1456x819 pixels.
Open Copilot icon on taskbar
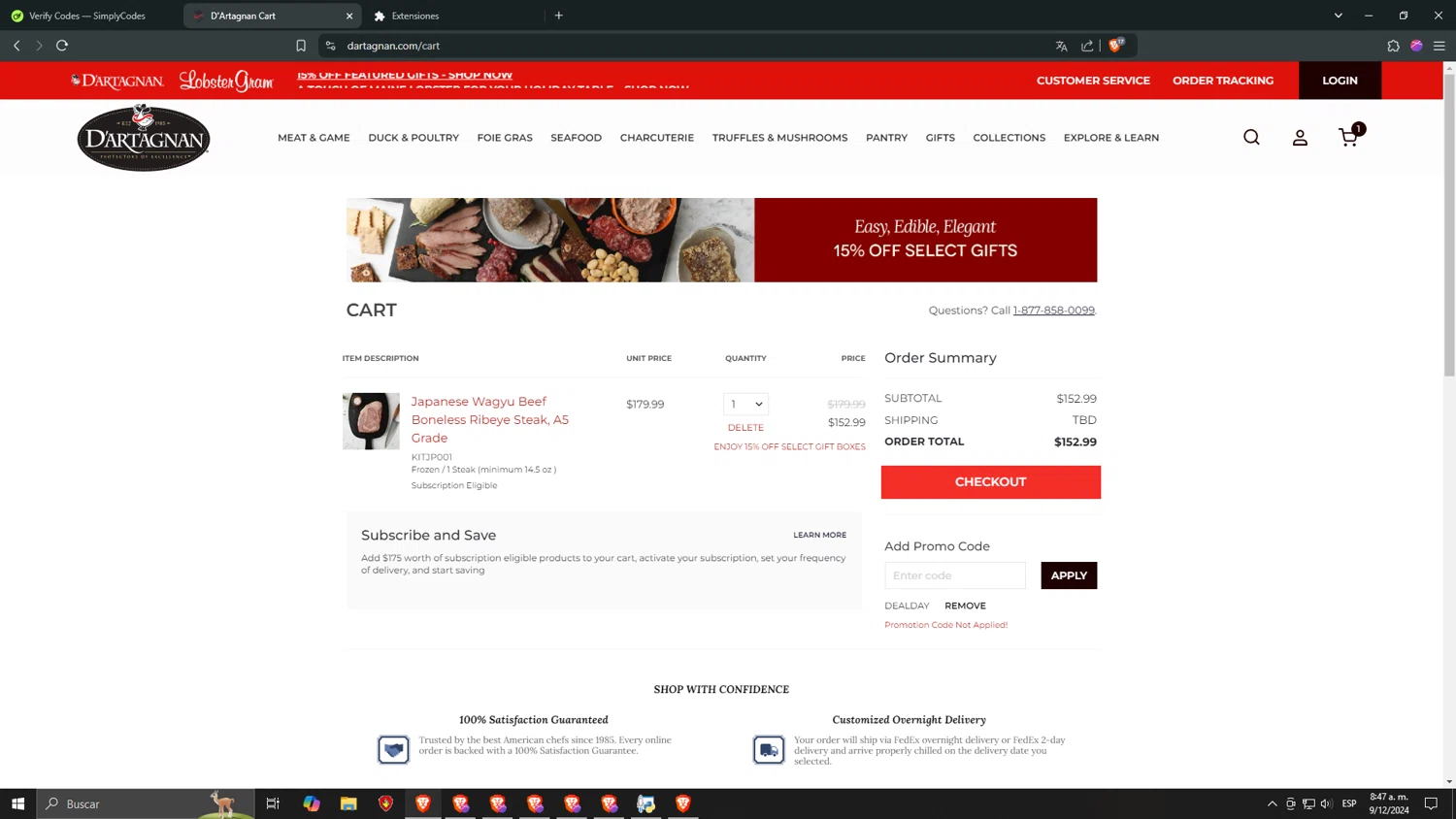click(x=312, y=803)
